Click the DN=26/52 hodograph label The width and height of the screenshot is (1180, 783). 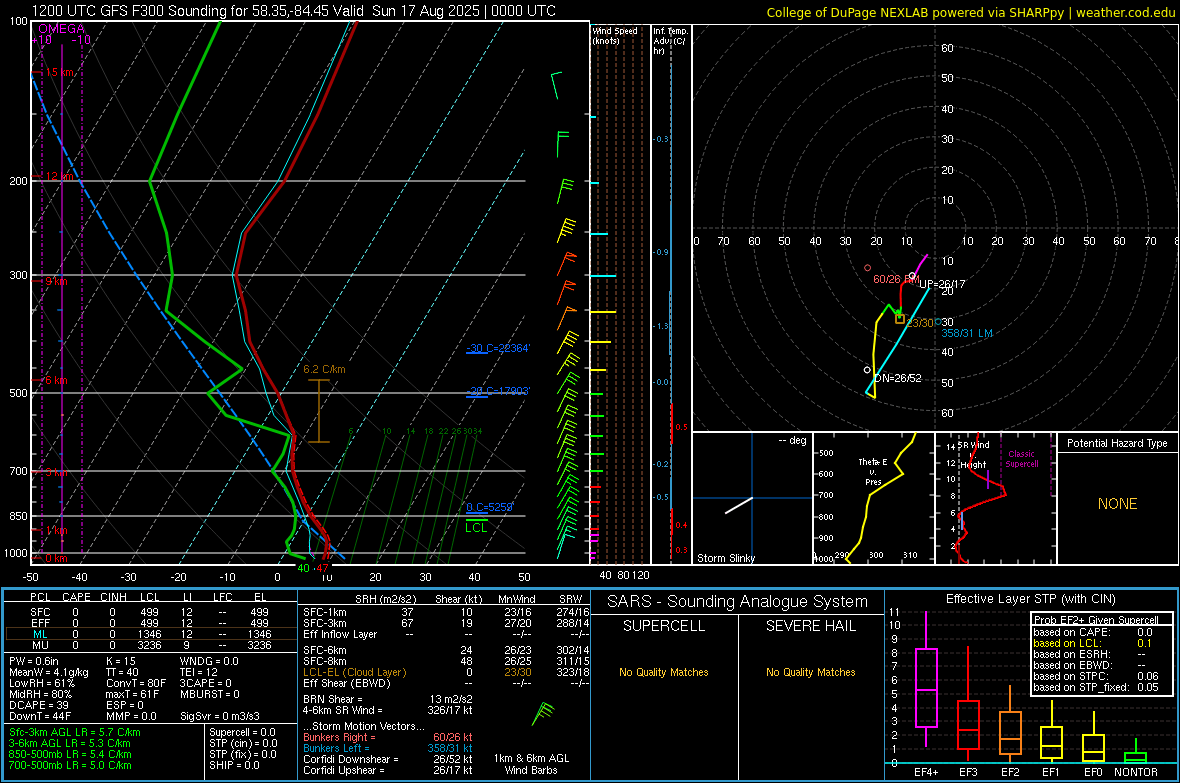(x=897, y=378)
